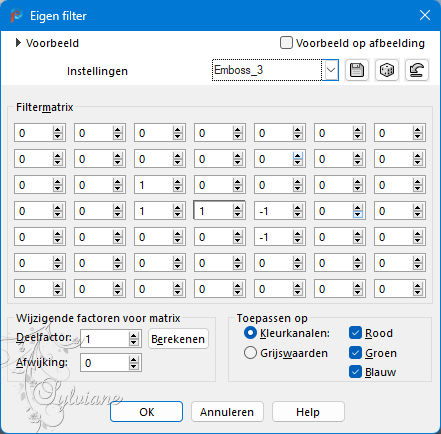441x434 pixels.
Task: Click the PaintShop Pro logo in title bar
Action: (x=16, y=16)
